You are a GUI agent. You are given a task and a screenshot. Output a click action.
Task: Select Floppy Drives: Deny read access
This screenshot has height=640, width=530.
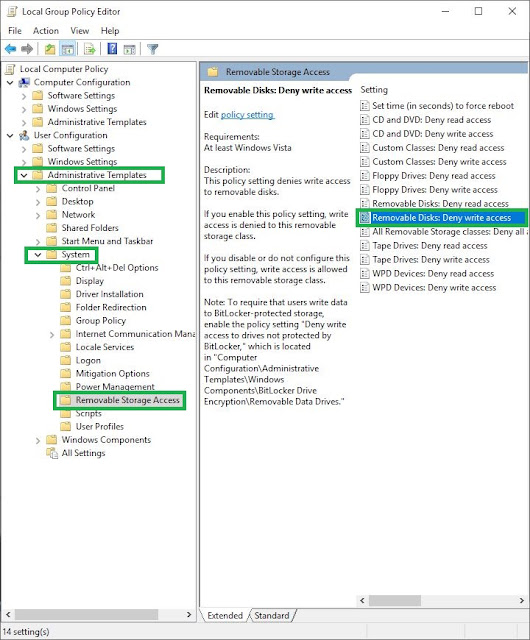pos(434,176)
